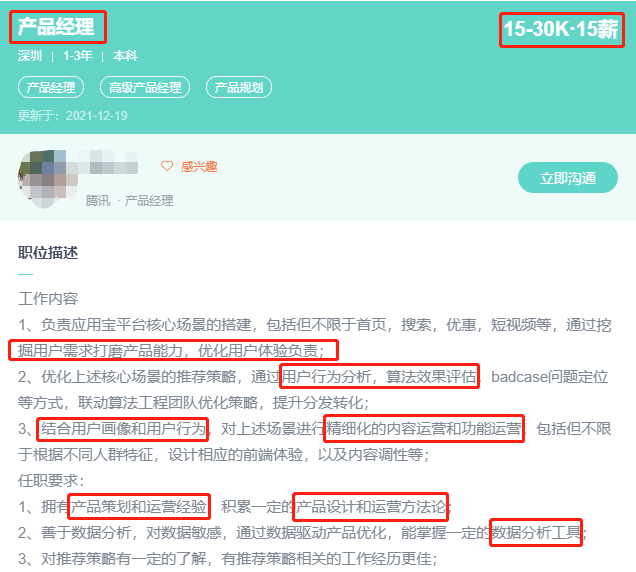The width and height of the screenshot is (636, 572).
Task: Select the 产品经理 tag pill
Action: tap(51, 87)
